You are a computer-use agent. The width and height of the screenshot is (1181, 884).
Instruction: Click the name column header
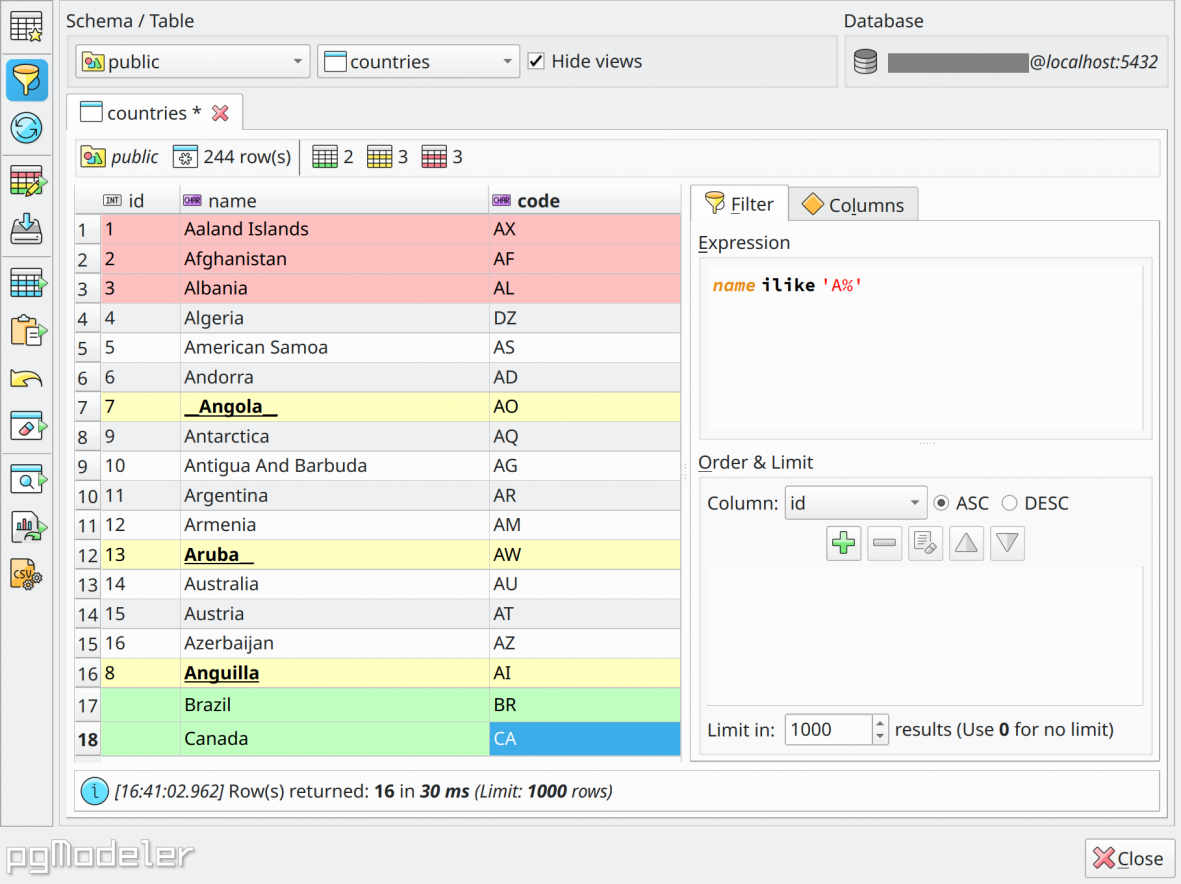coord(334,201)
